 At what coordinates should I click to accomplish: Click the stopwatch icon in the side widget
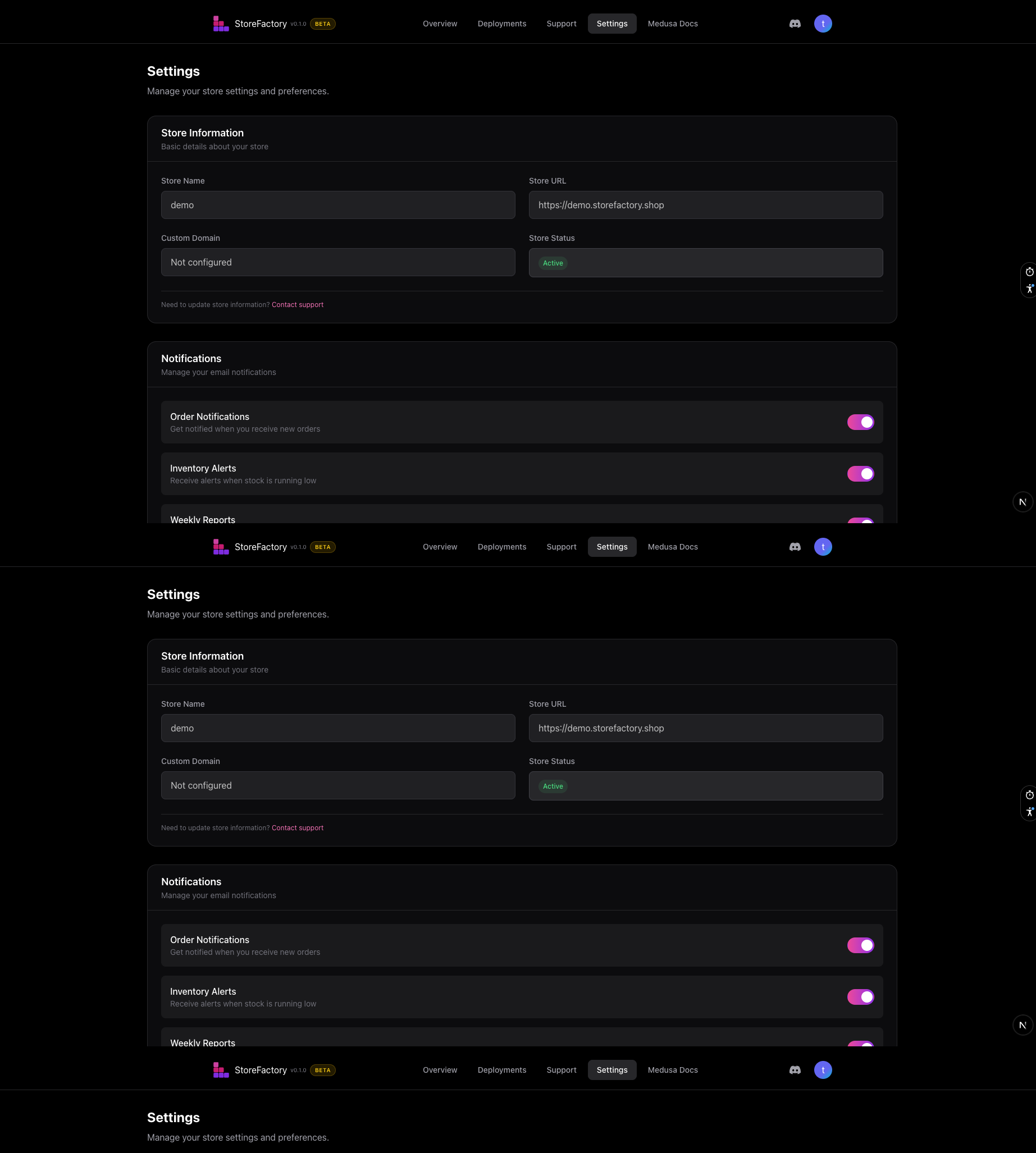point(1029,272)
